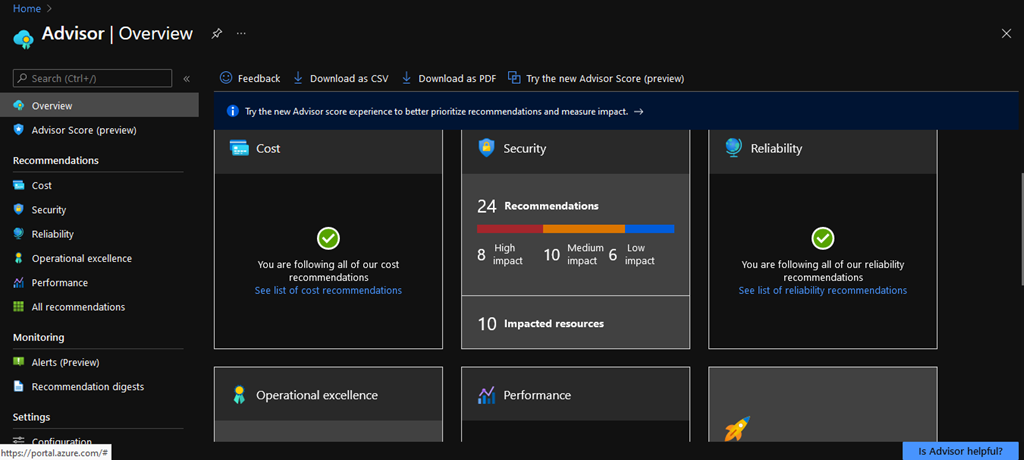Open Recommendation digests in sidebar

coord(87,387)
